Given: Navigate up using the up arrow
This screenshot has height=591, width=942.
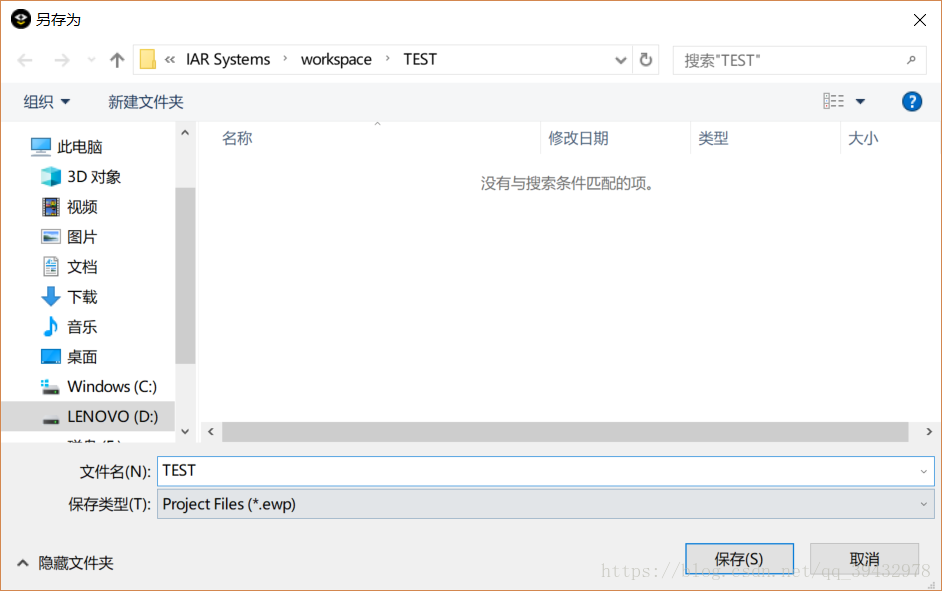Looking at the screenshot, I should pyautogui.click(x=116, y=59).
